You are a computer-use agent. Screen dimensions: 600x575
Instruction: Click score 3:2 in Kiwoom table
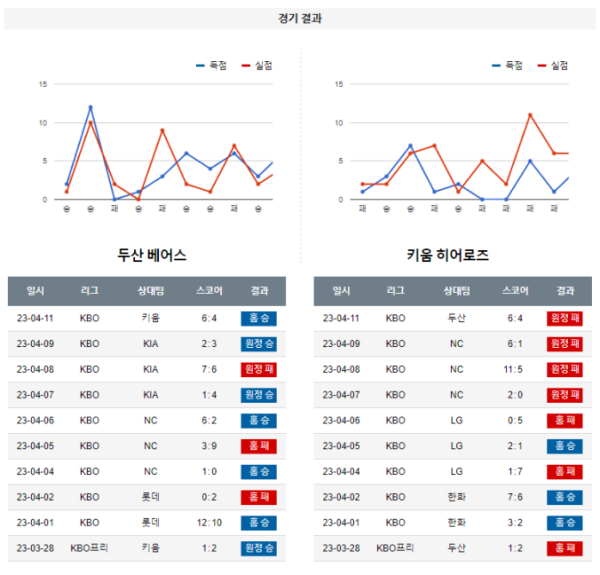click(515, 523)
